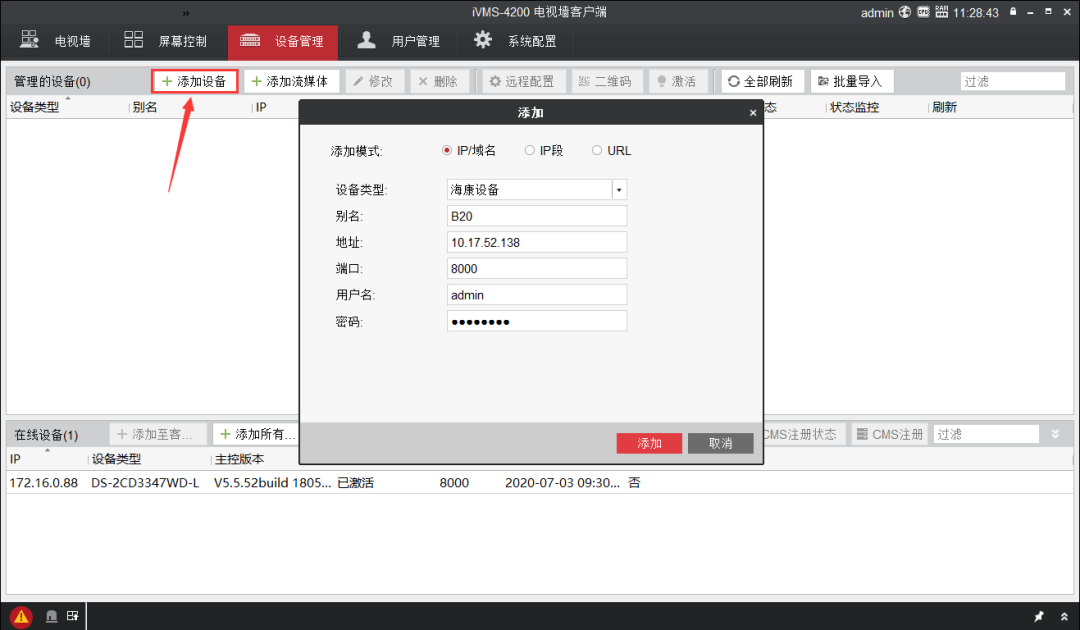Viewport: 1080px width, 630px height.
Task: Click the 地址 address input field
Action: (x=536, y=241)
